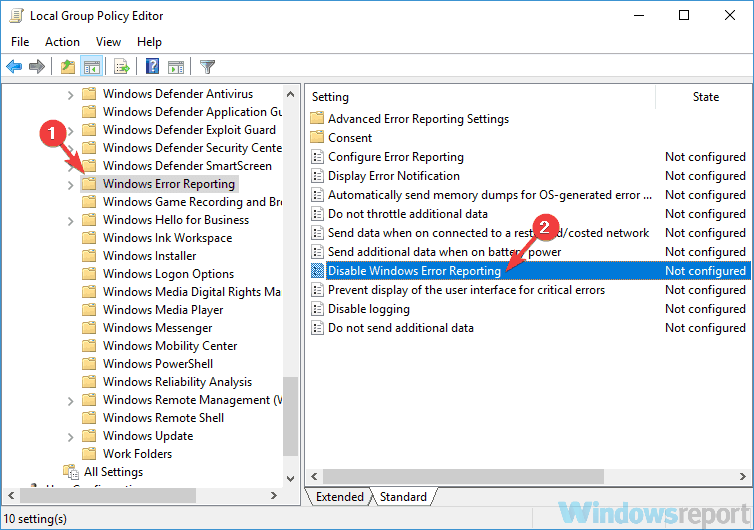754x530 pixels.
Task: Select Send data on restricted/costed network setting
Action: pos(488,233)
